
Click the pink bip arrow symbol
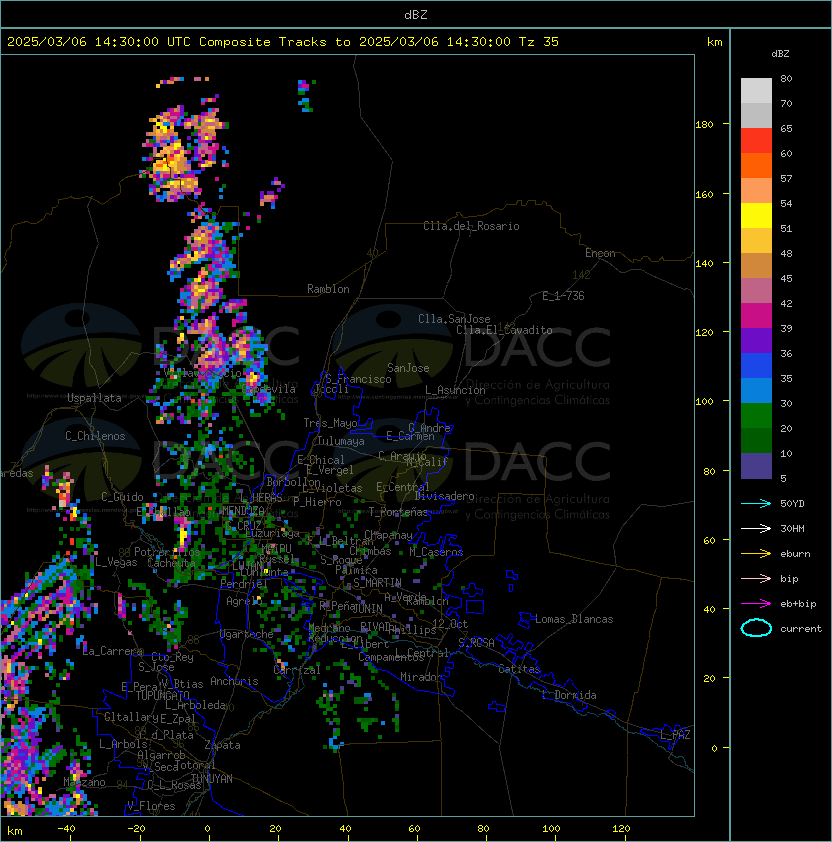pos(756,578)
